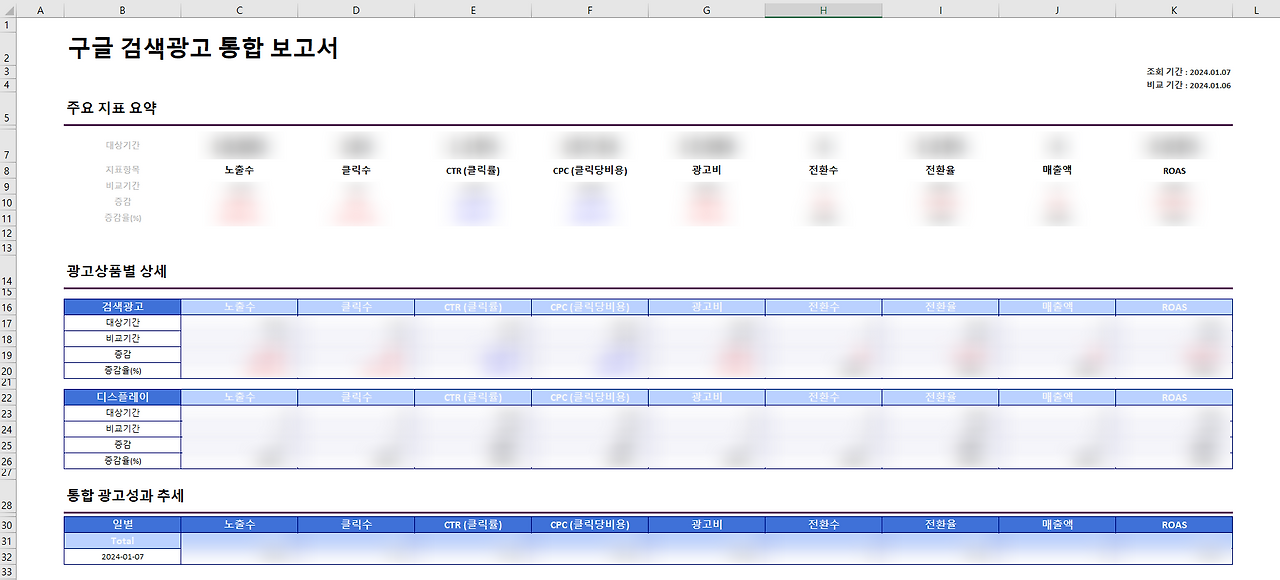Select column K header
Image resolution: width=1280 pixels, height=580 pixels.
tap(1174, 10)
